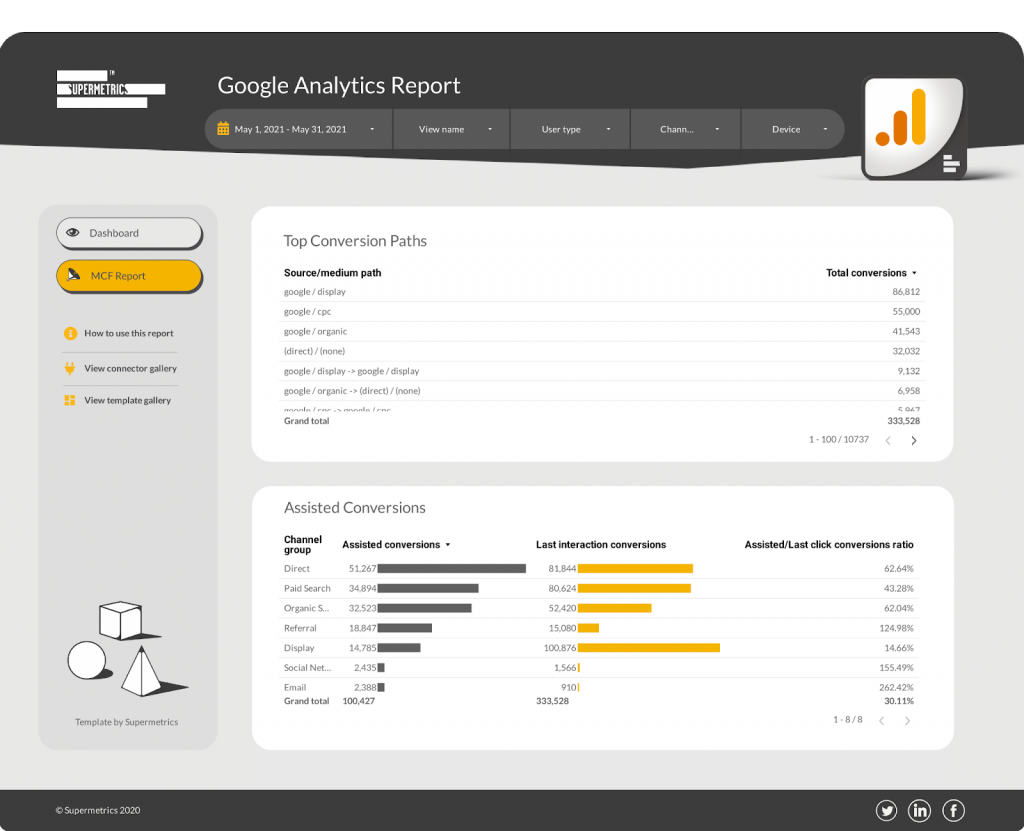Screen dimensions: 1024x831
Task: Click the Source/medium path column header
Action: 332,273
